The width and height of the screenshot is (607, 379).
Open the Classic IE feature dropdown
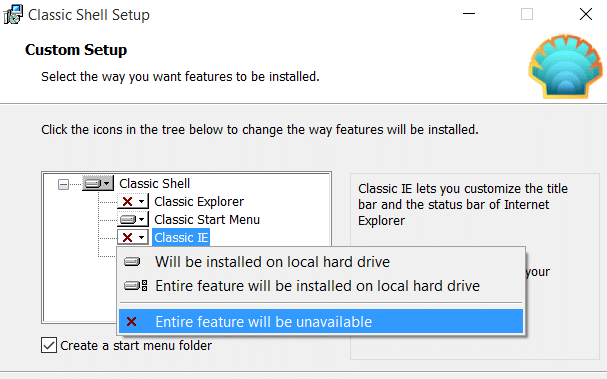[133, 237]
